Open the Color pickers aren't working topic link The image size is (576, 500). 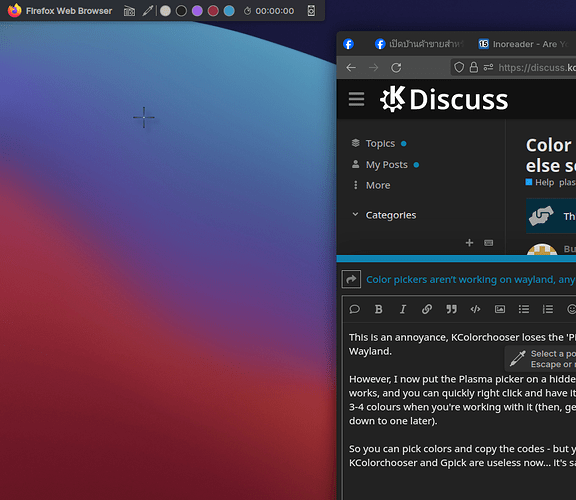(x=471, y=280)
